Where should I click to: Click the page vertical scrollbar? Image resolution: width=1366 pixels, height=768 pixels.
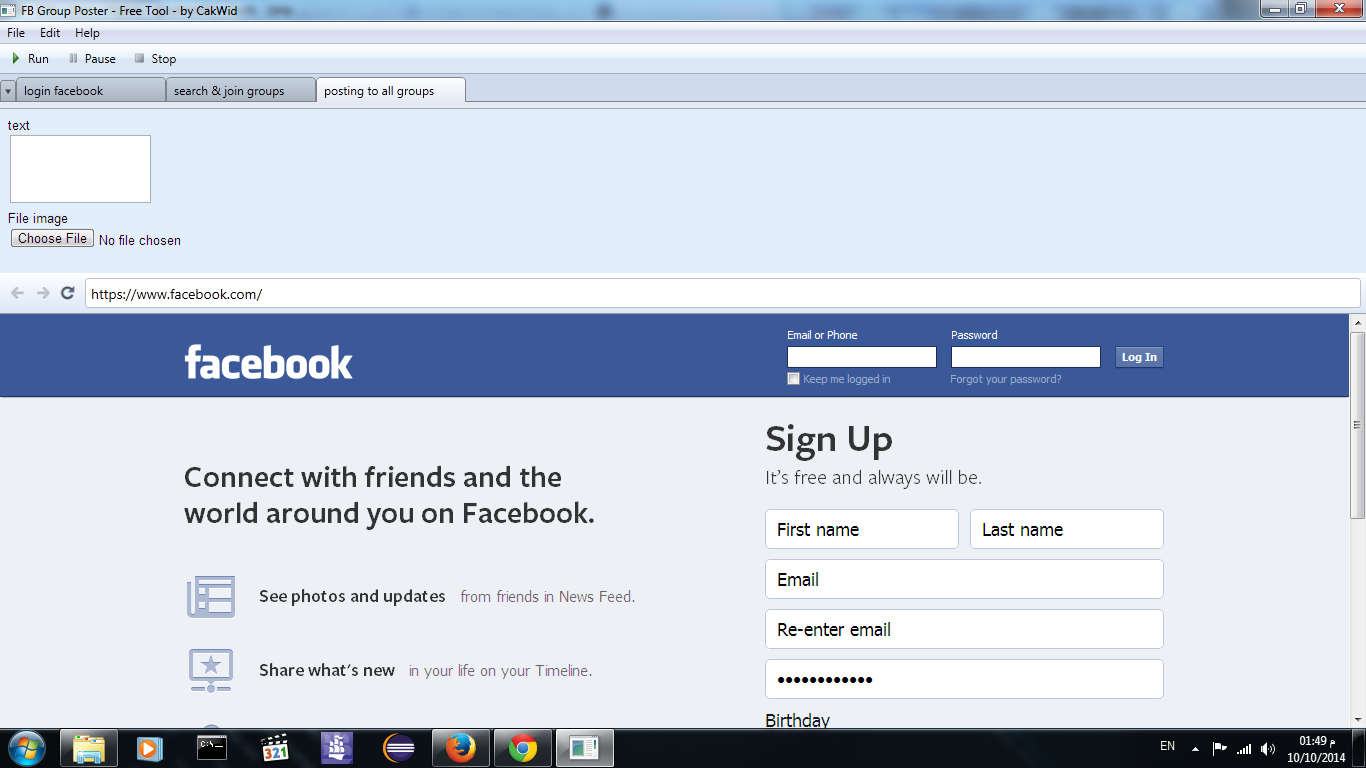tap(1357, 425)
